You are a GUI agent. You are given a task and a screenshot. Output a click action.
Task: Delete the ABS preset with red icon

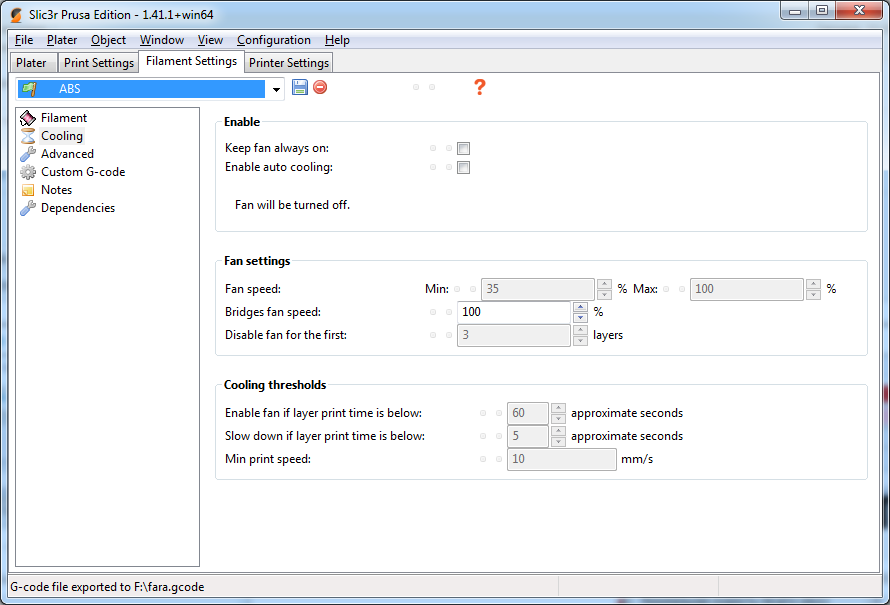tap(320, 87)
